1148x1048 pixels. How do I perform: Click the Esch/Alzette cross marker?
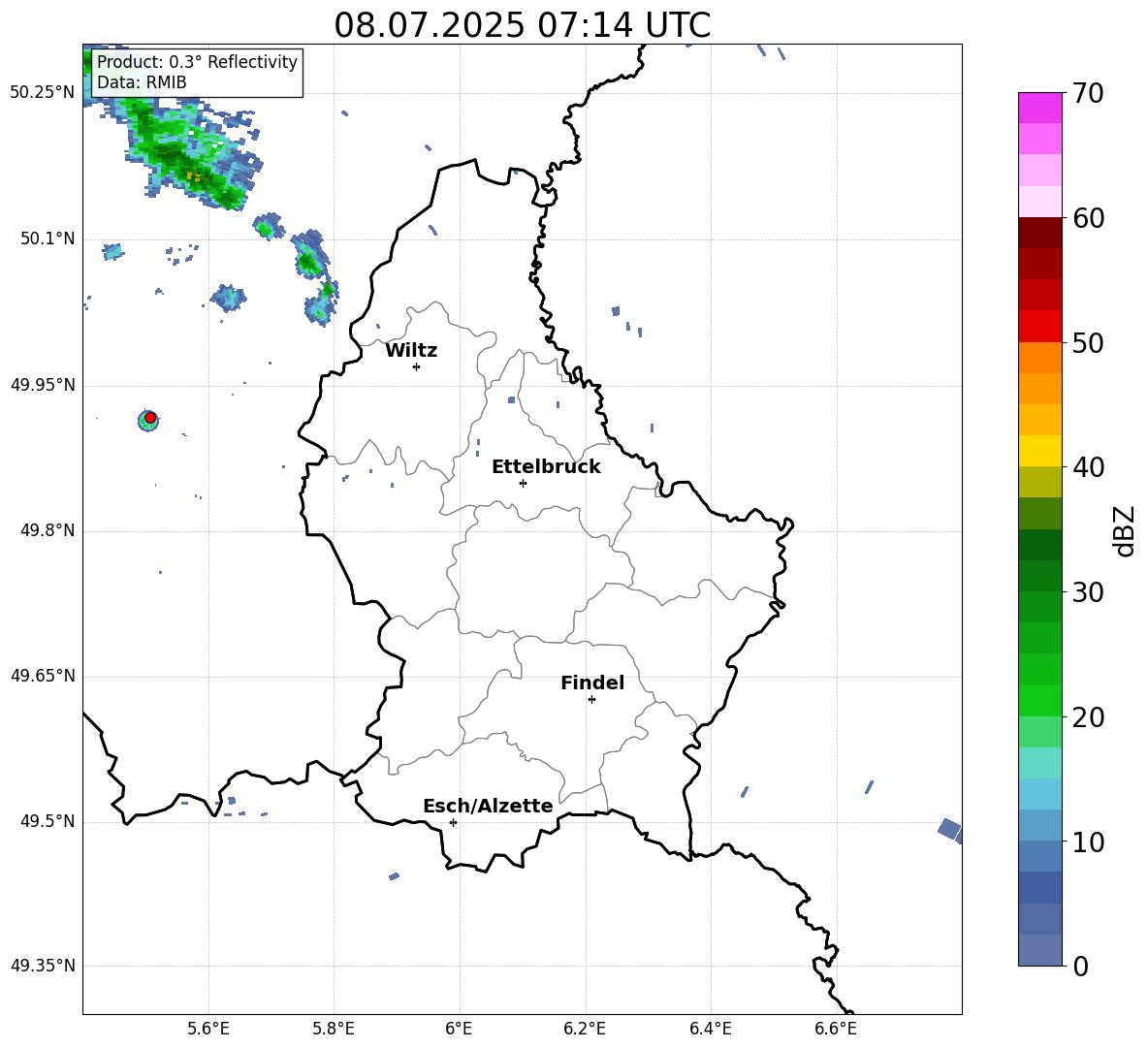(453, 822)
